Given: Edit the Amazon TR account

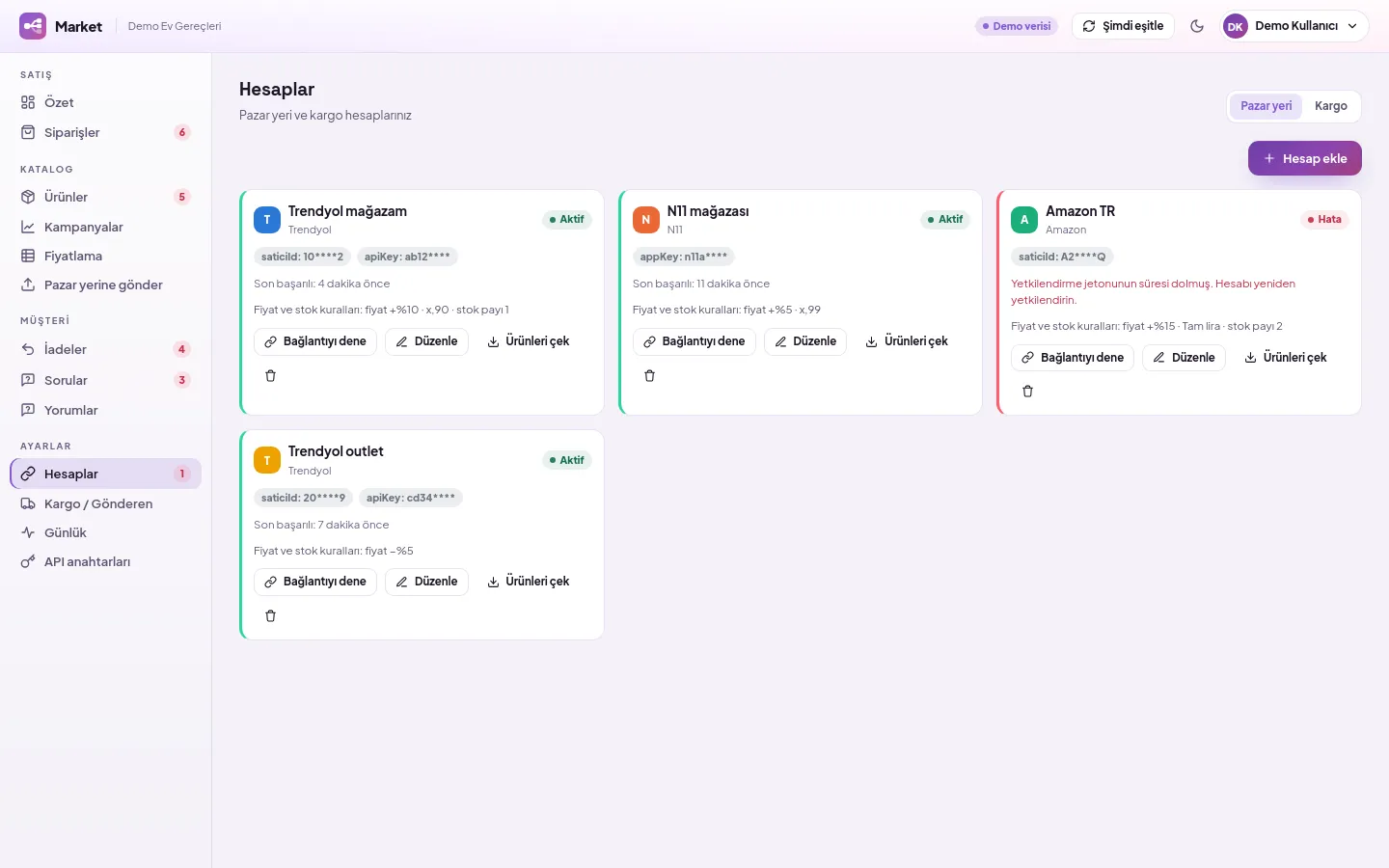Looking at the screenshot, I should point(1184,358).
